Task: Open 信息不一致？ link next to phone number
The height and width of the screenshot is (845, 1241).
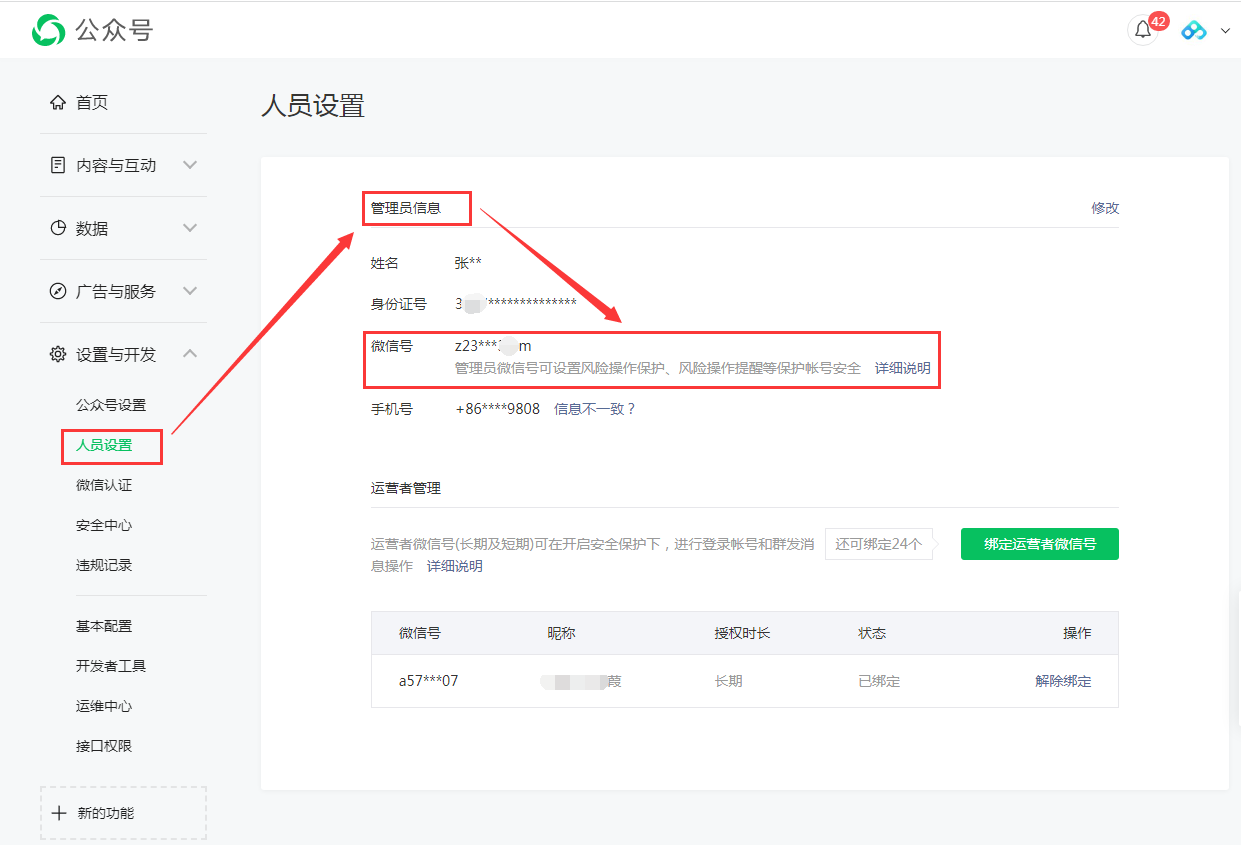Action: 595,409
